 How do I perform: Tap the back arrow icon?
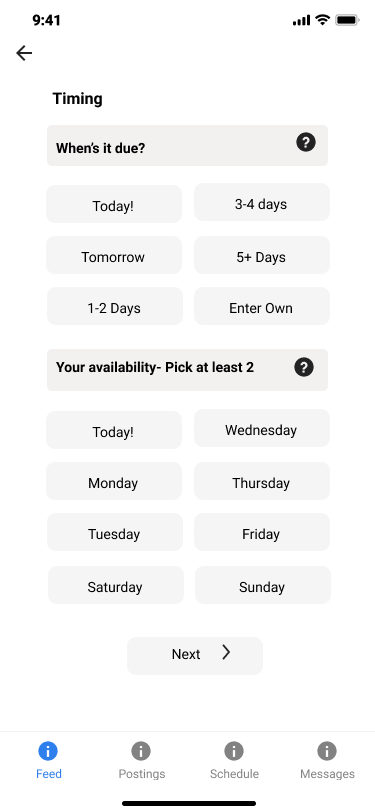[24, 53]
